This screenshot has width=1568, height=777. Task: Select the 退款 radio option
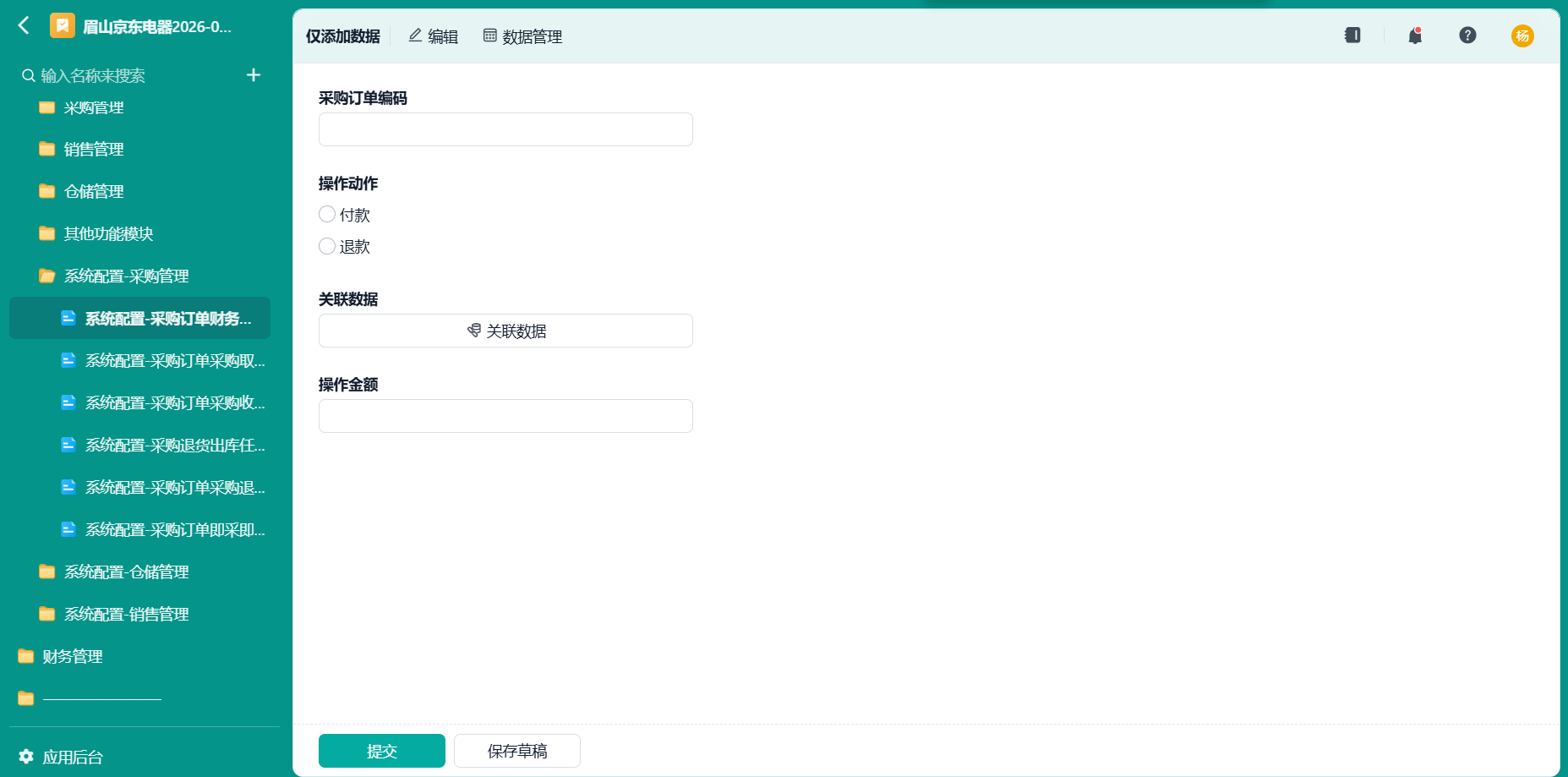pyautogui.click(x=327, y=246)
